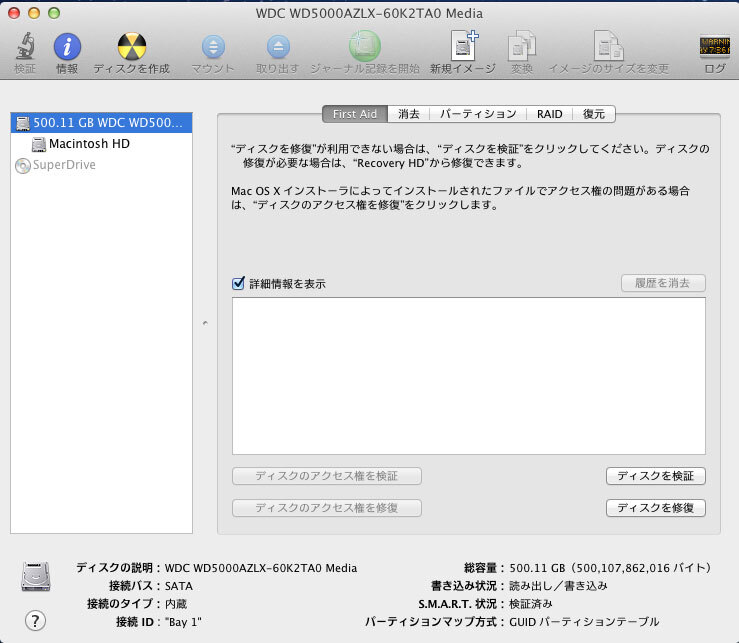Image resolution: width=739 pixels, height=643 pixels.
Task: Switch to the RAID tab
Action: 550,114
